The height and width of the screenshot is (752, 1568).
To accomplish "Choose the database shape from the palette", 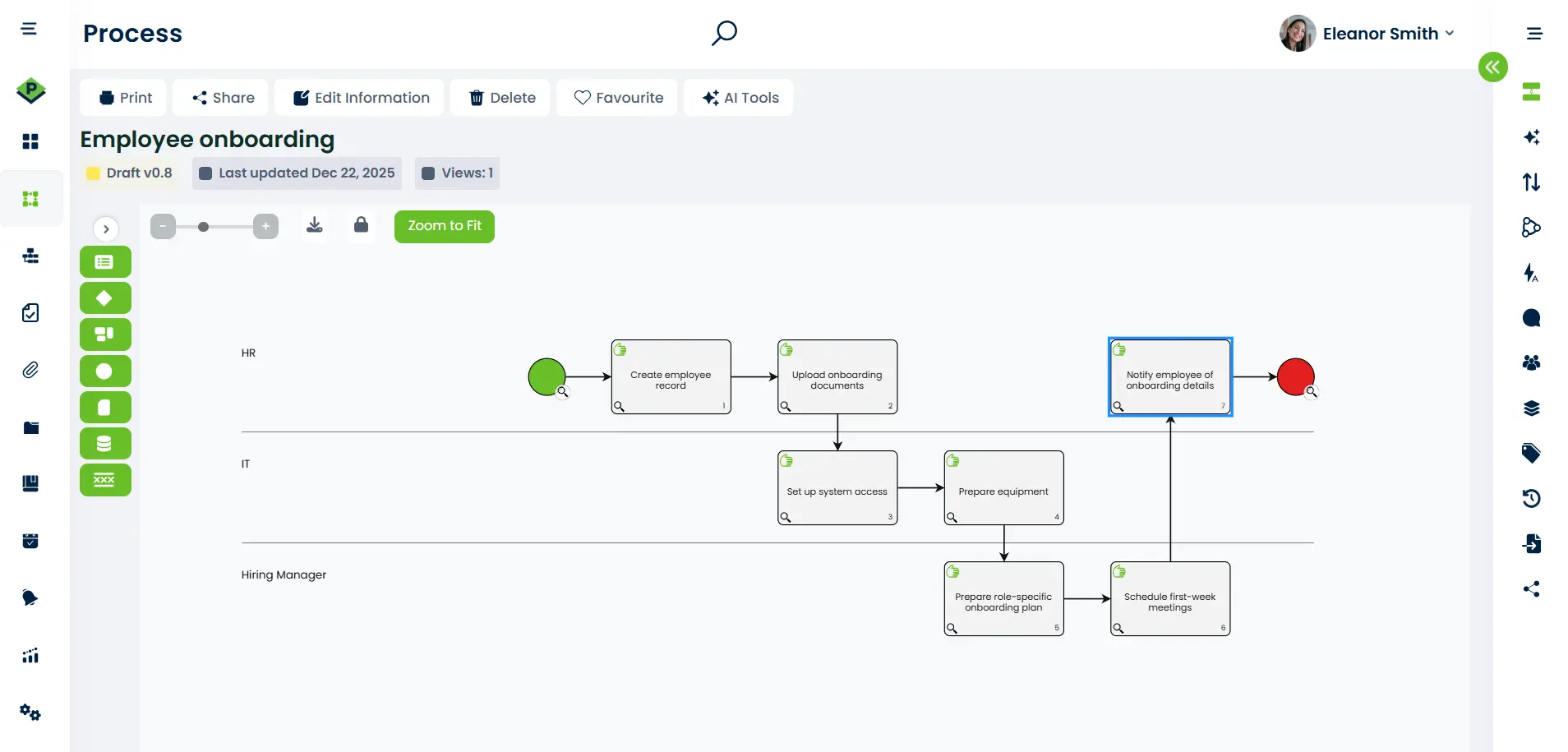I will pyautogui.click(x=105, y=443).
